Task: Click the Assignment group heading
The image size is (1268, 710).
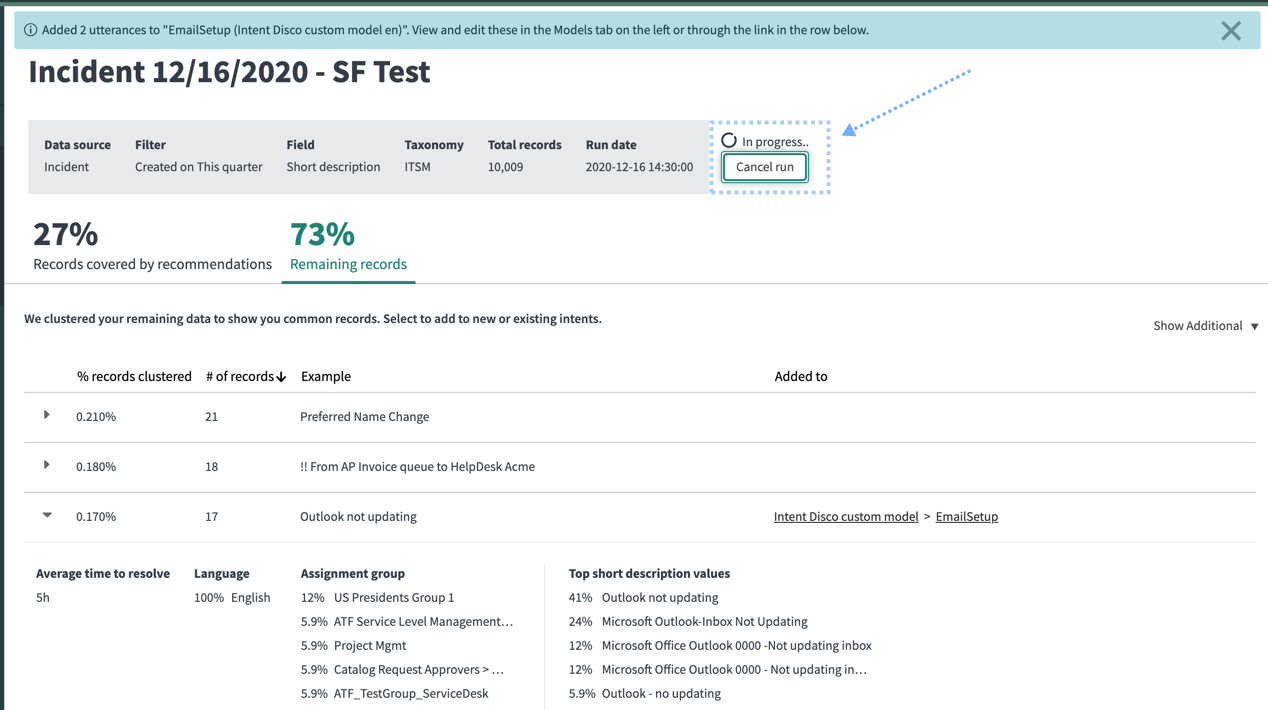Action: (353, 574)
